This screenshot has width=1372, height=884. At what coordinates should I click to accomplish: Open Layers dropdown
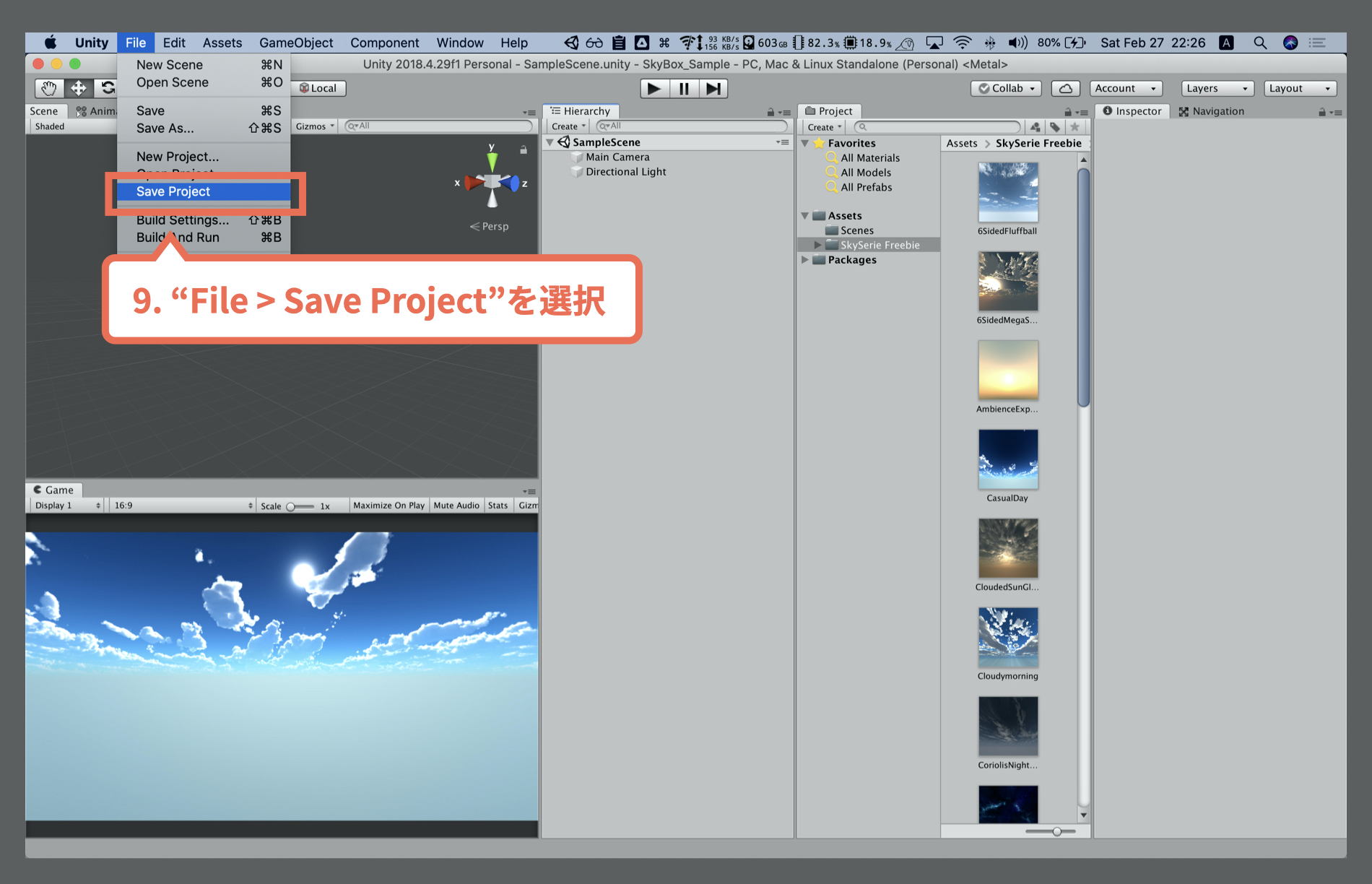pyautogui.click(x=1217, y=88)
